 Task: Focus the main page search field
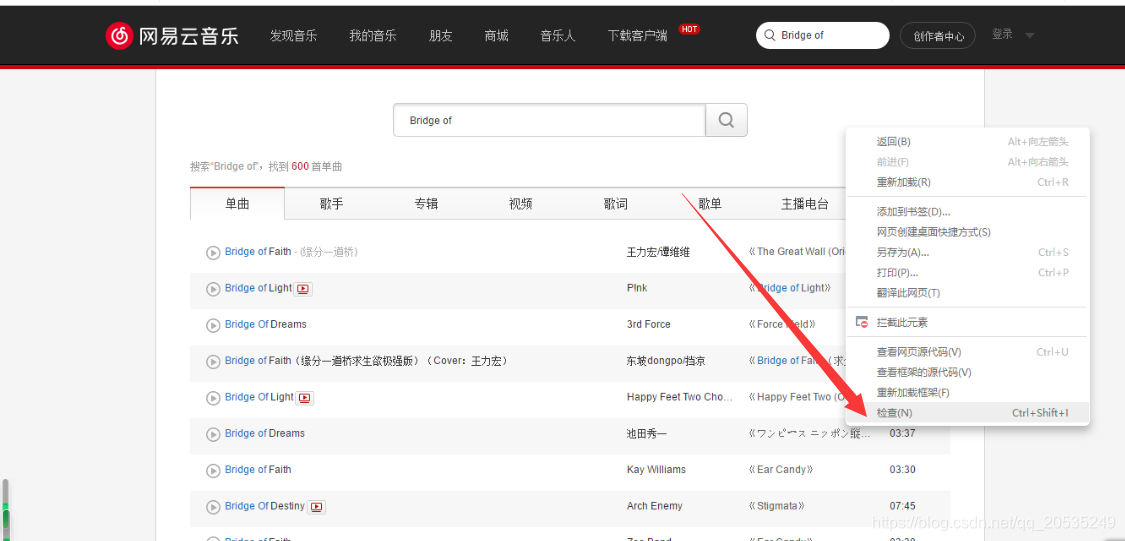(x=550, y=121)
